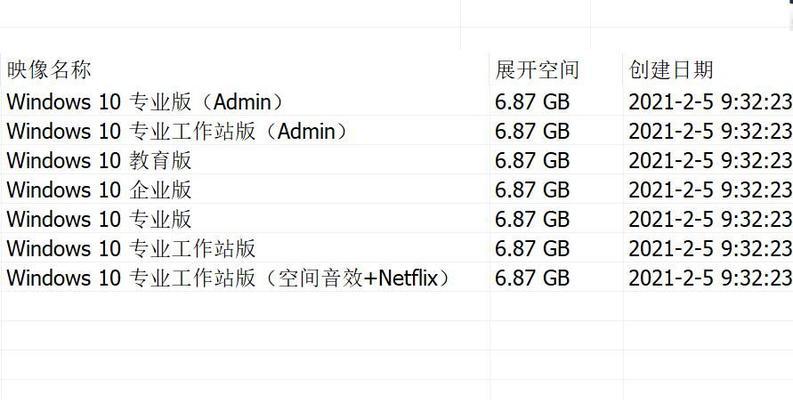Select the 展开空间 column header
This screenshot has height=400, width=793.
pos(537,69)
